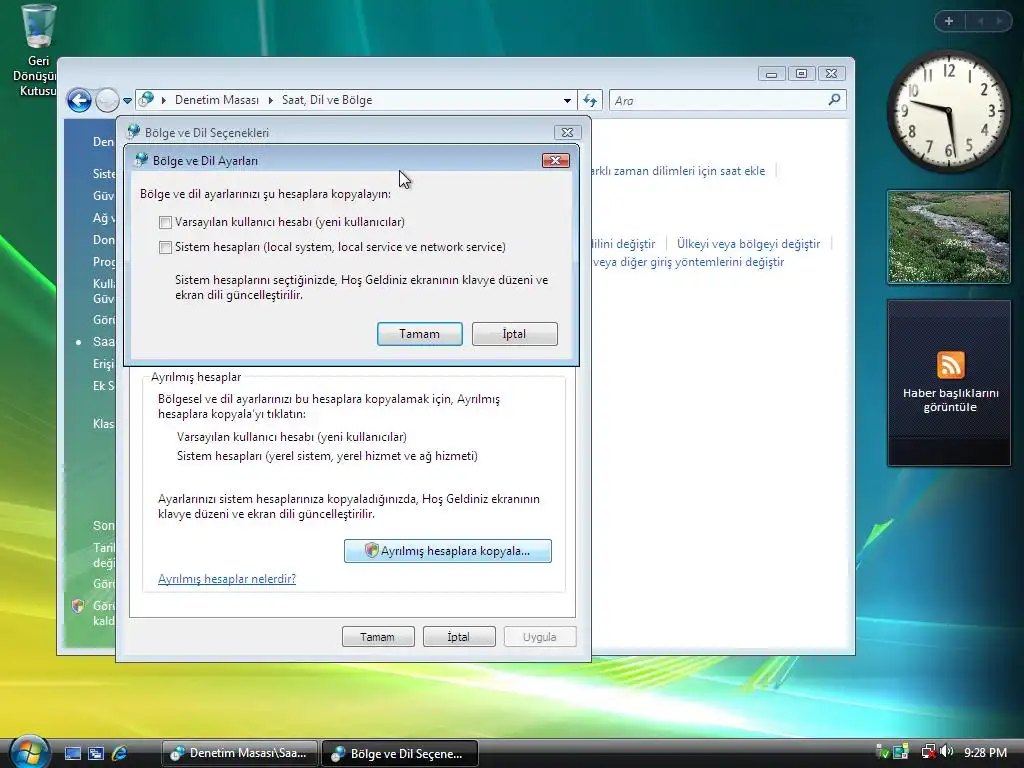Enable Sistem hesapları checkbox
Screen dimensions: 1024x768
pos(165,248)
